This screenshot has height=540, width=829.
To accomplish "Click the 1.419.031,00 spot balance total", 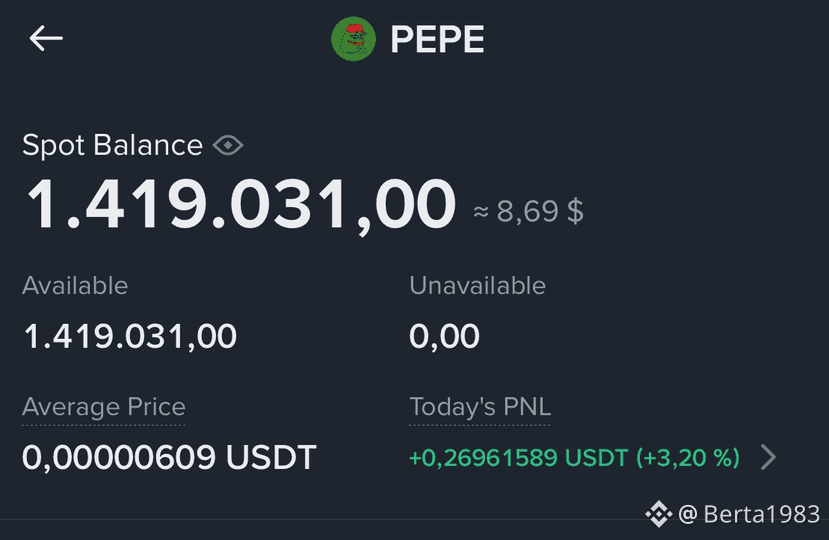I will tap(241, 205).
